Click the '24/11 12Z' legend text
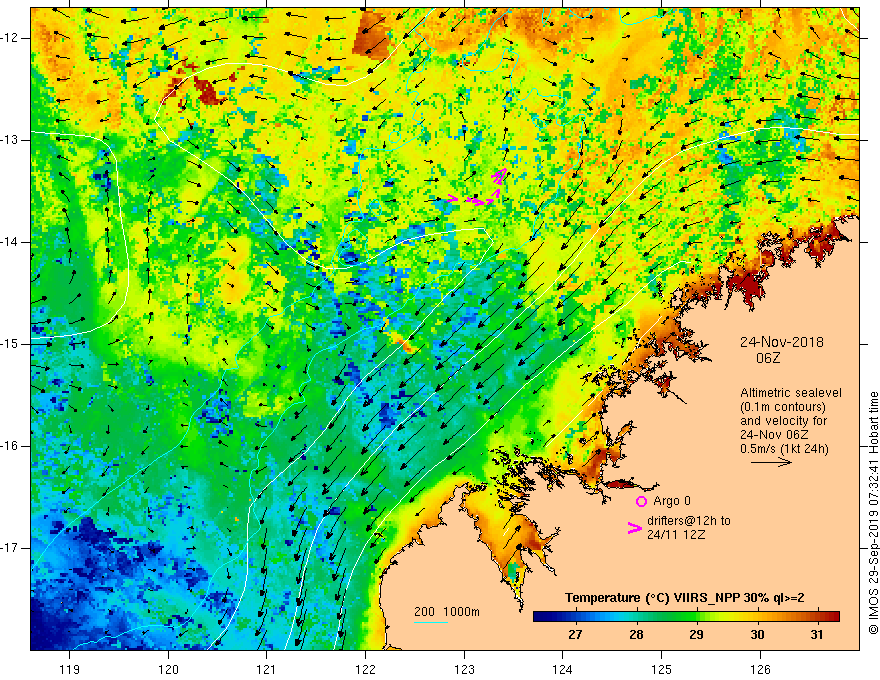880x680 pixels. pyautogui.click(x=676, y=535)
